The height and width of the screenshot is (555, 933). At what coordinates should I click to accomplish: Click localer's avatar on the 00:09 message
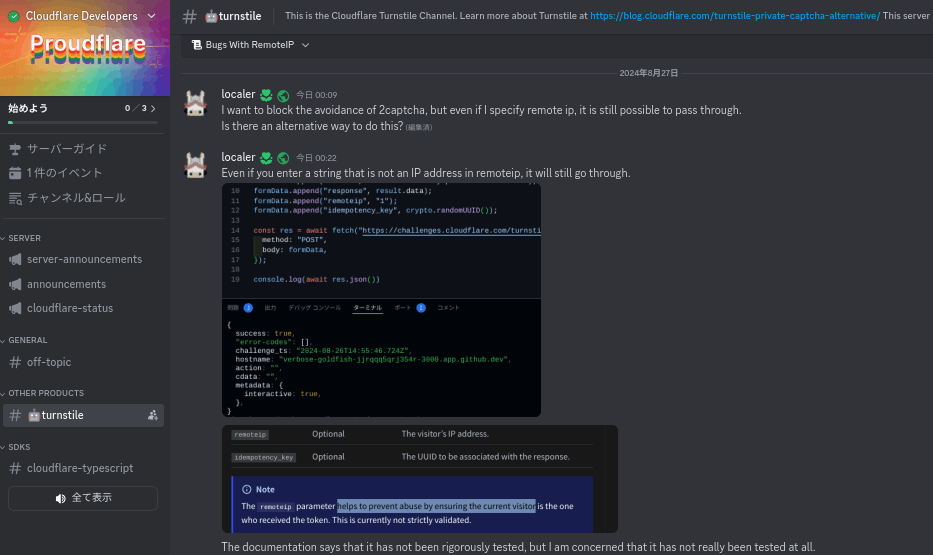pos(196,103)
